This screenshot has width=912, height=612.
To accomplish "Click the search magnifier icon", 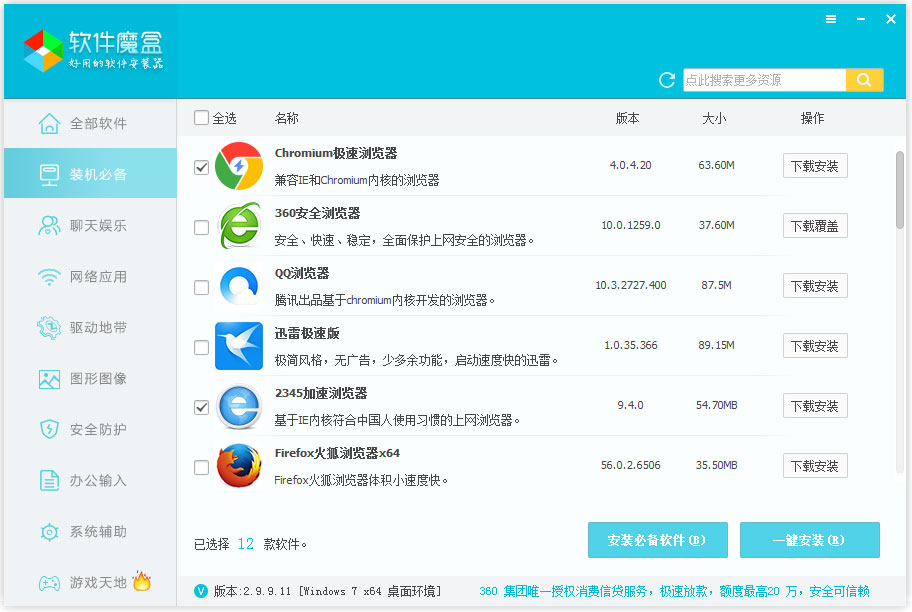I will pyautogui.click(x=864, y=79).
